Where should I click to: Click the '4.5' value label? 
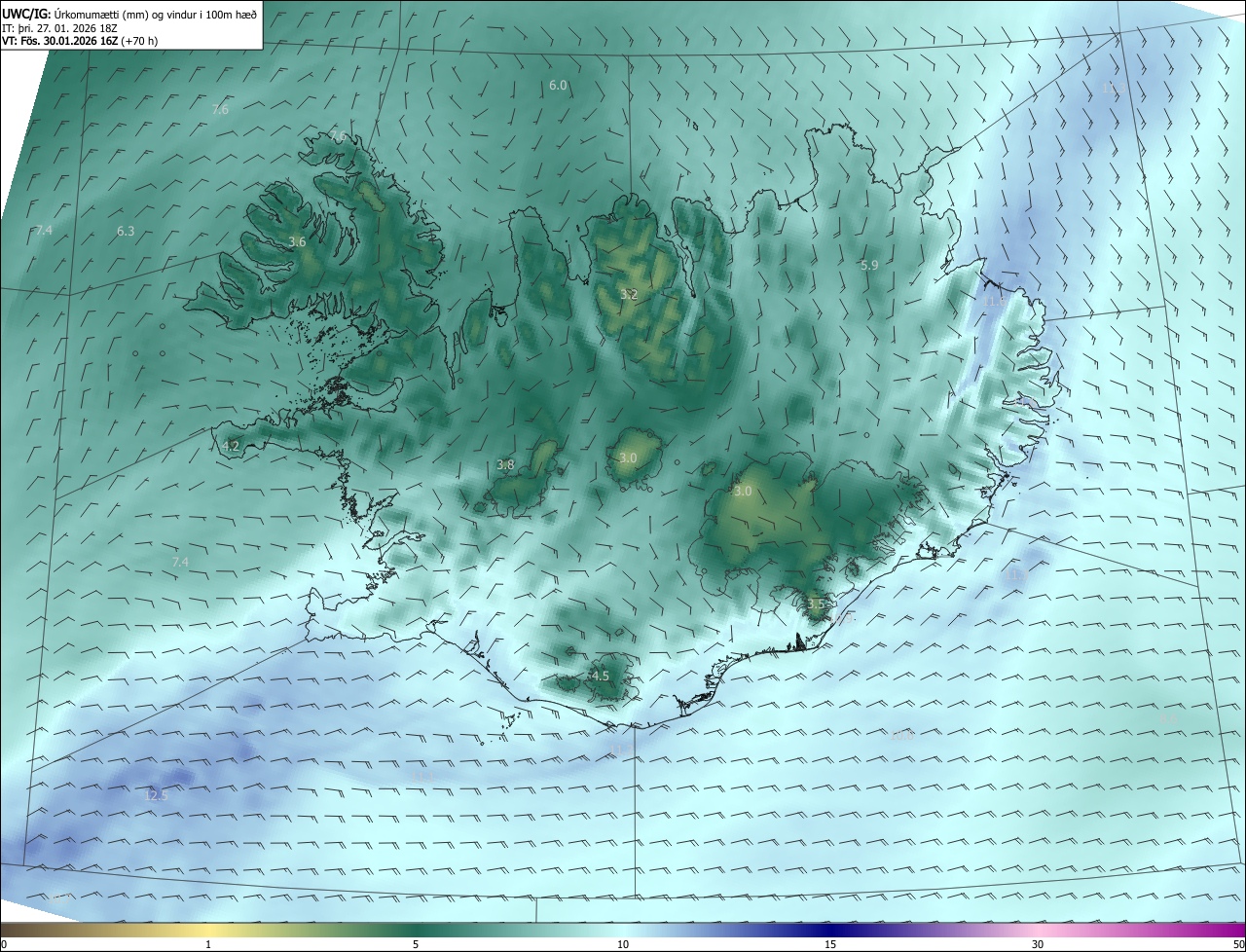[x=601, y=677]
